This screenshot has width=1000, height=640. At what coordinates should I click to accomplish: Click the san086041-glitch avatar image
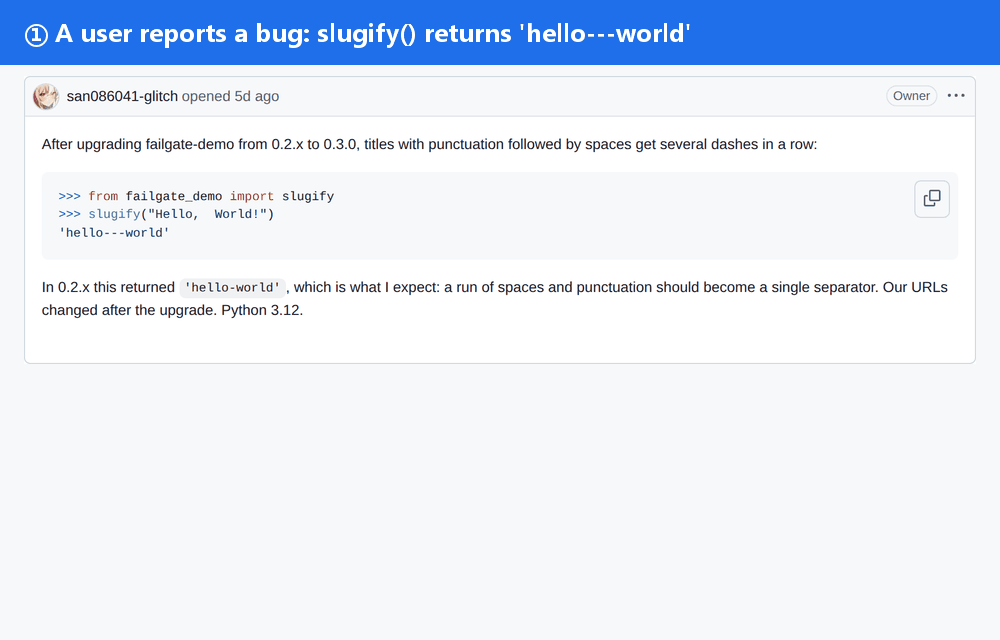(46, 96)
